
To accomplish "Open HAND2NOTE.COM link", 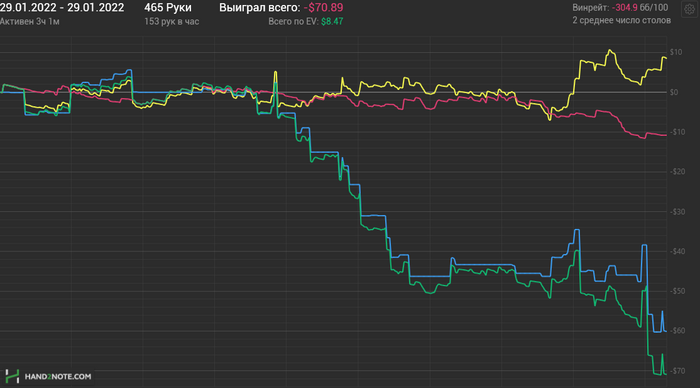I will pos(58,376).
